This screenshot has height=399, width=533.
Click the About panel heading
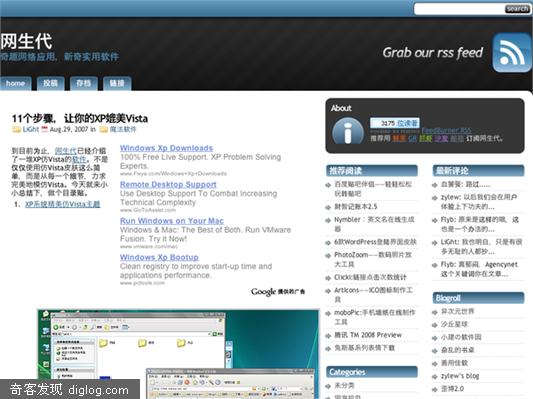coord(341,108)
